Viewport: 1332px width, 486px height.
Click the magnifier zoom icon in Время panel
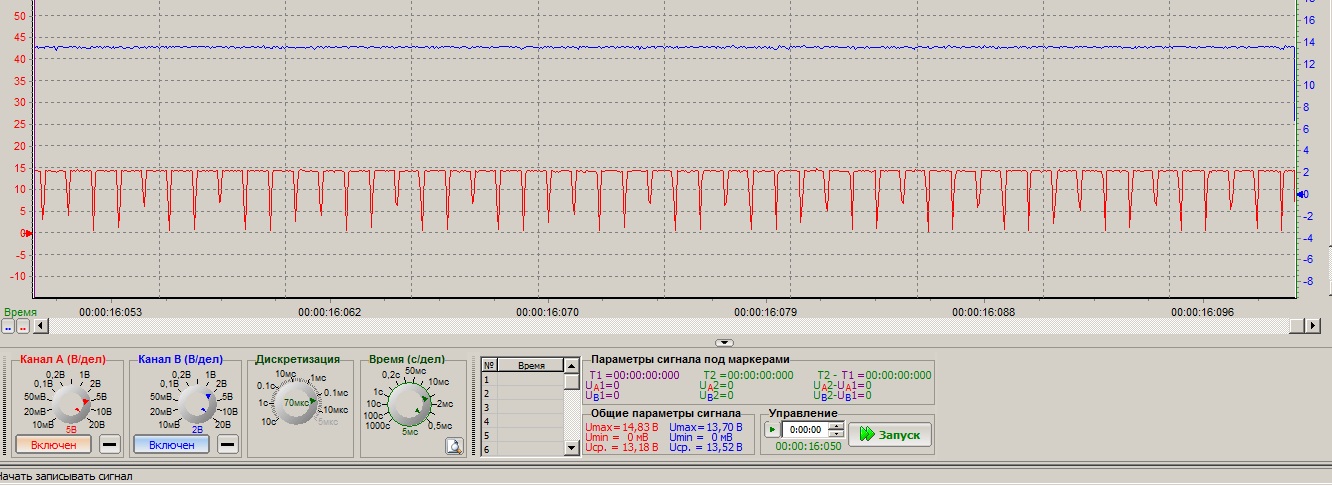tap(453, 447)
